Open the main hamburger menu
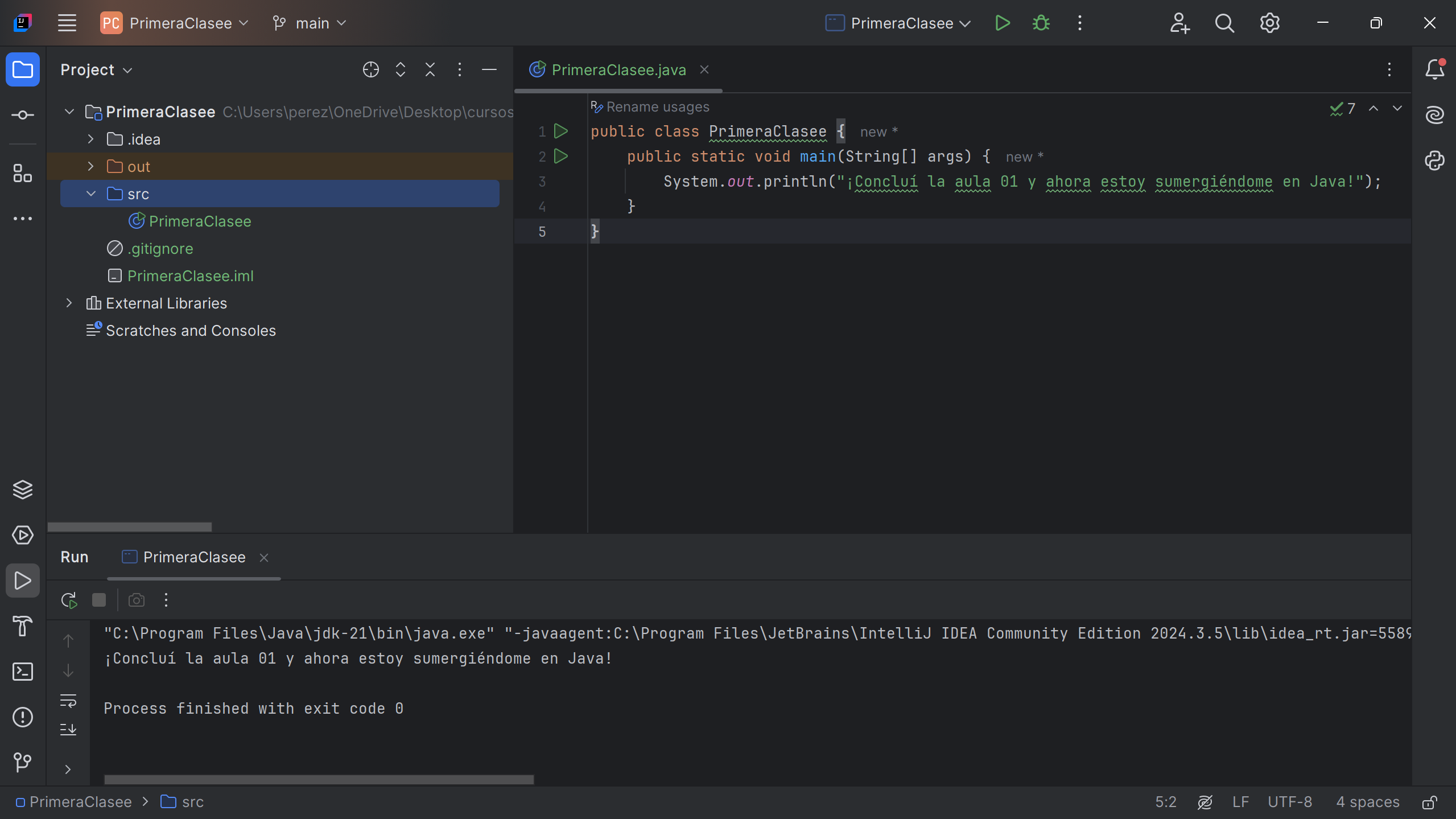This screenshot has height=819, width=1456. 67,23
